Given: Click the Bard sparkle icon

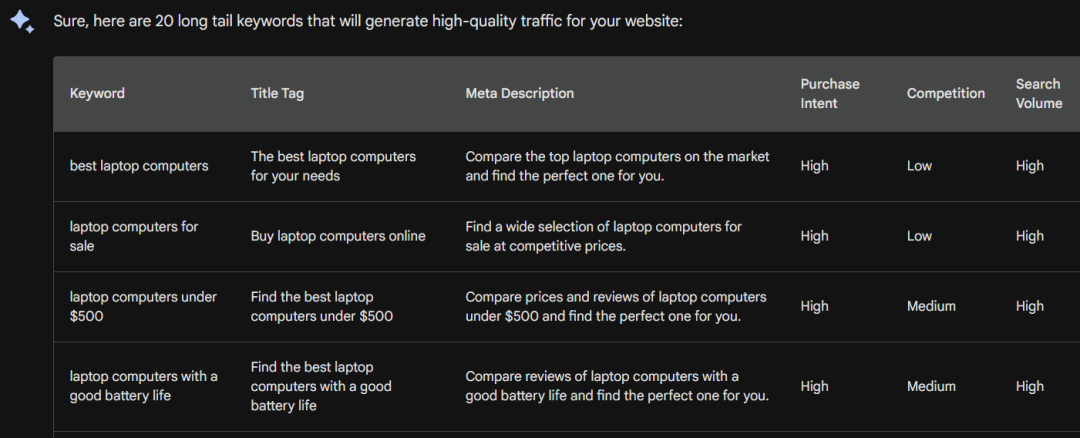Looking at the screenshot, I should 22,21.
